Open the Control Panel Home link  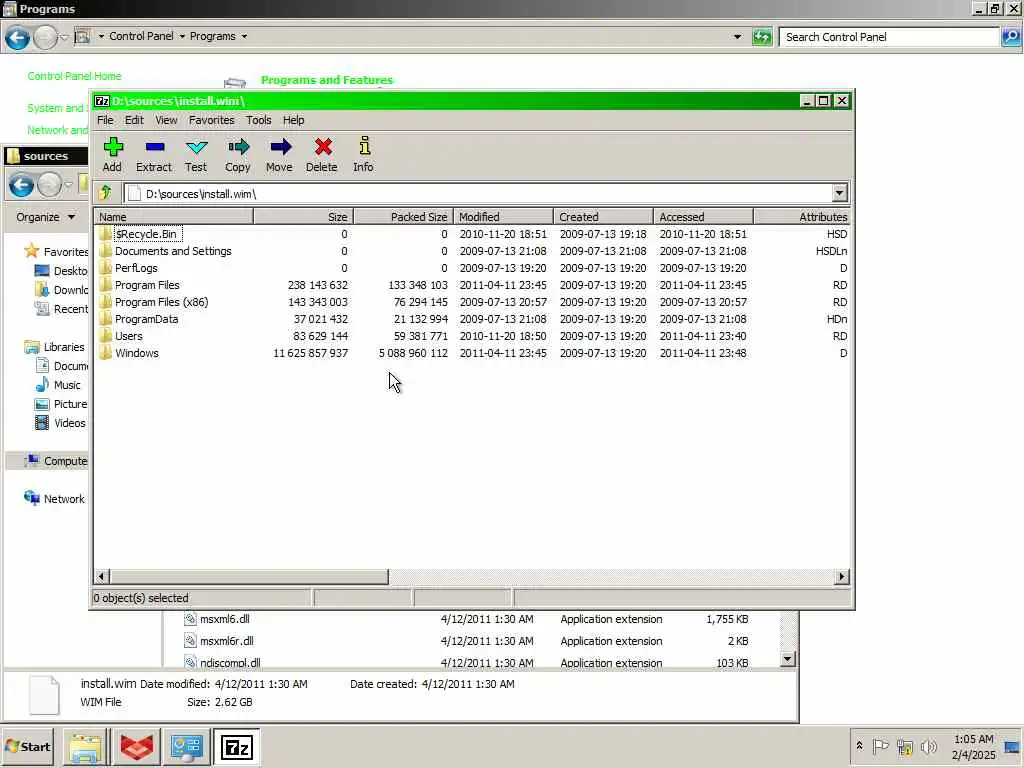click(x=74, y=76)
